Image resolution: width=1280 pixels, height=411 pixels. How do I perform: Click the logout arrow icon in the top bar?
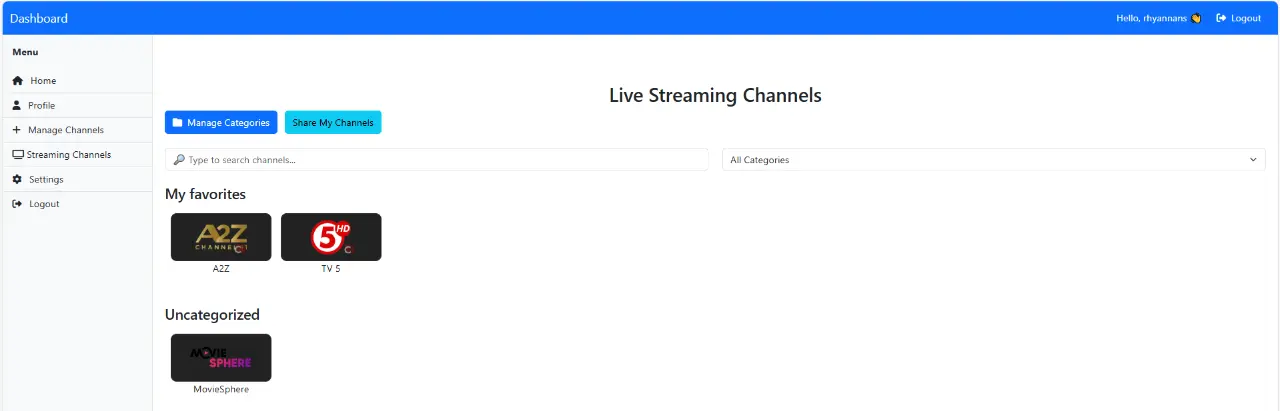(x=1221, y=18)
